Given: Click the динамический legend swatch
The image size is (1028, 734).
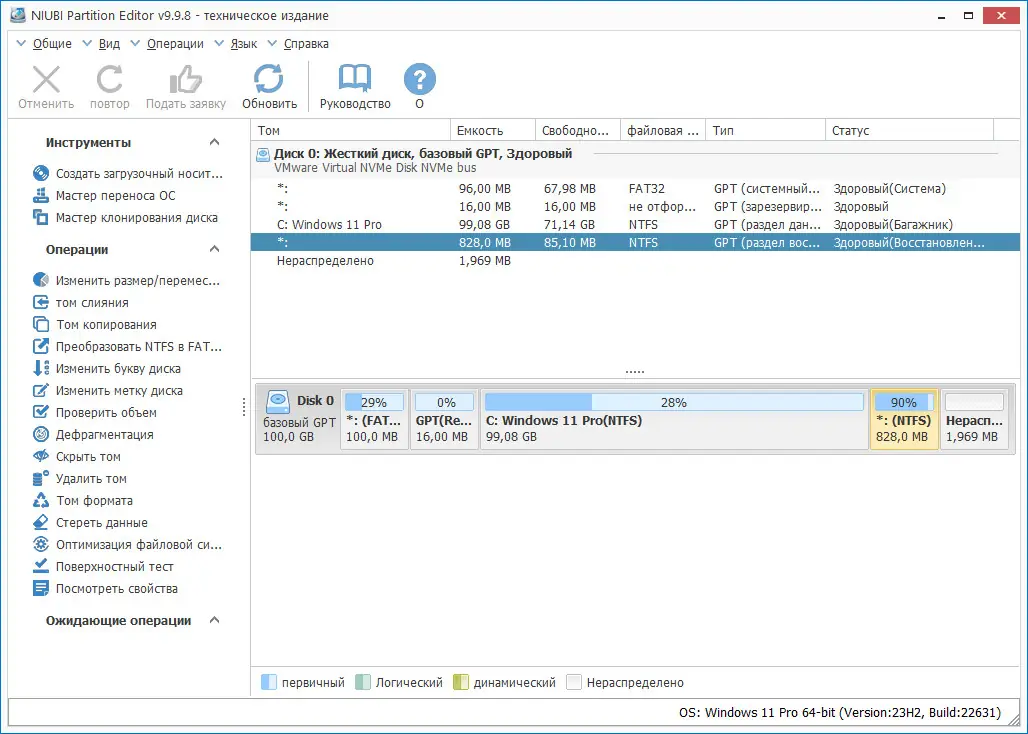Looking at the screenshot, I should (x=461, y=682).
